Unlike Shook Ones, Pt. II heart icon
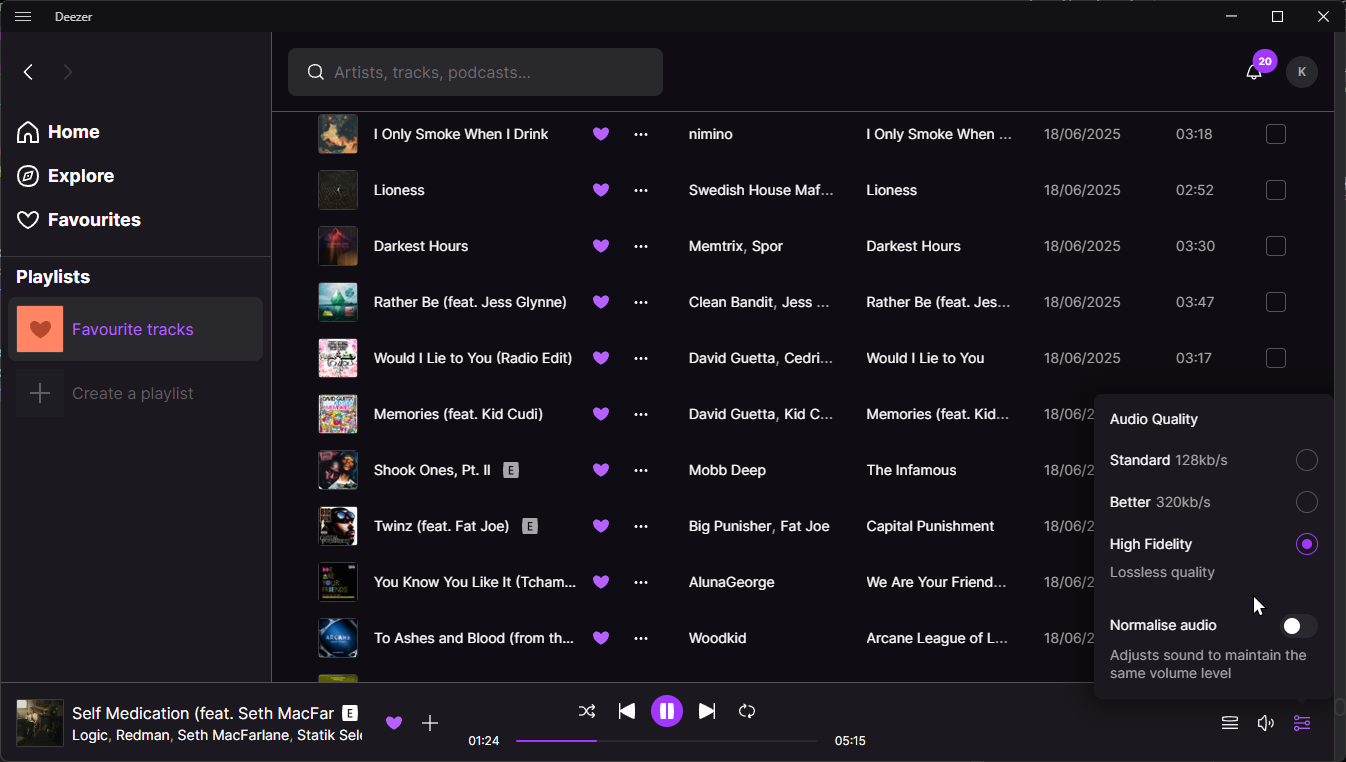The height and width of the screenshot is (762, 1346). (x=601, y=470)
